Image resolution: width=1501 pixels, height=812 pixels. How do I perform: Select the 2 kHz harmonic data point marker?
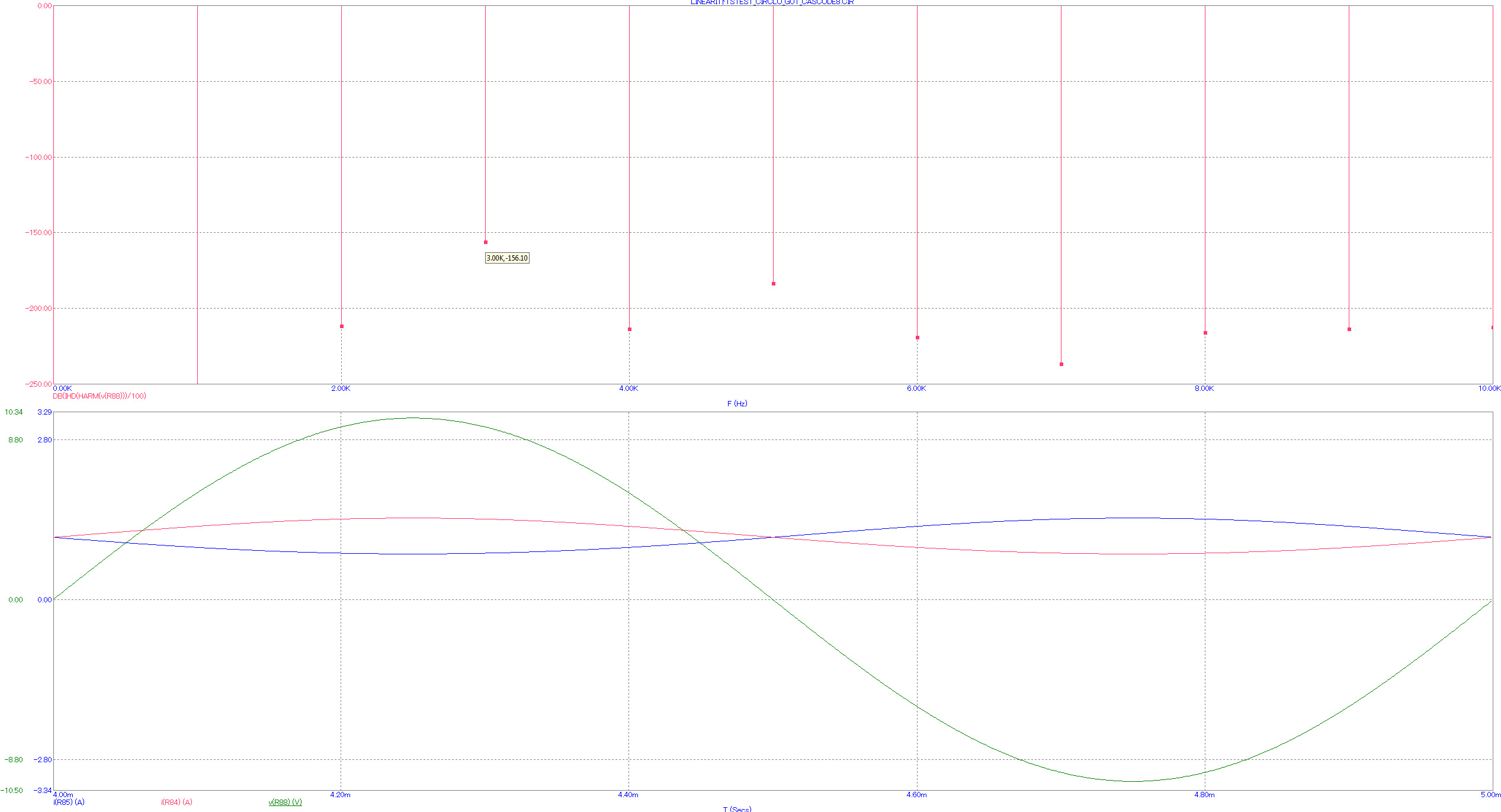pos(342,326)
